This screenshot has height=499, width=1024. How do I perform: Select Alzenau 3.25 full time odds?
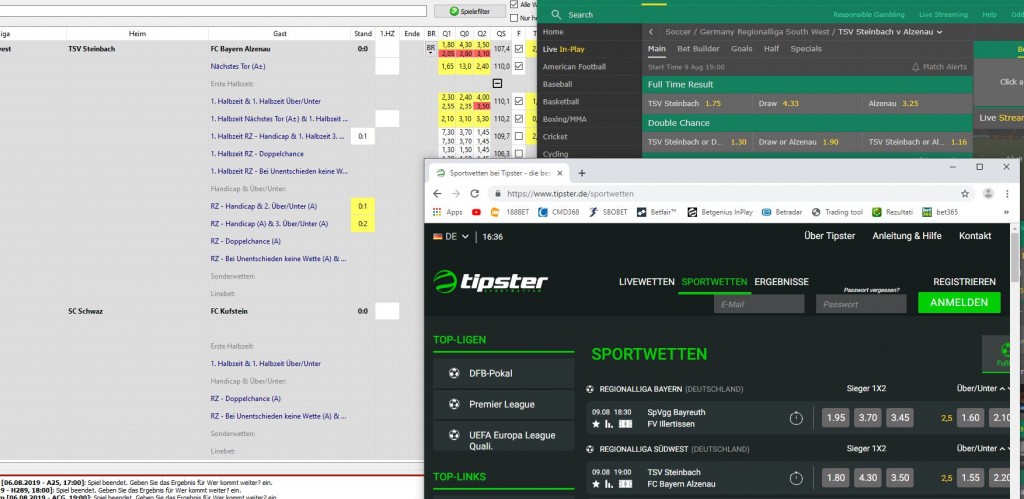(x=917, y=103)
